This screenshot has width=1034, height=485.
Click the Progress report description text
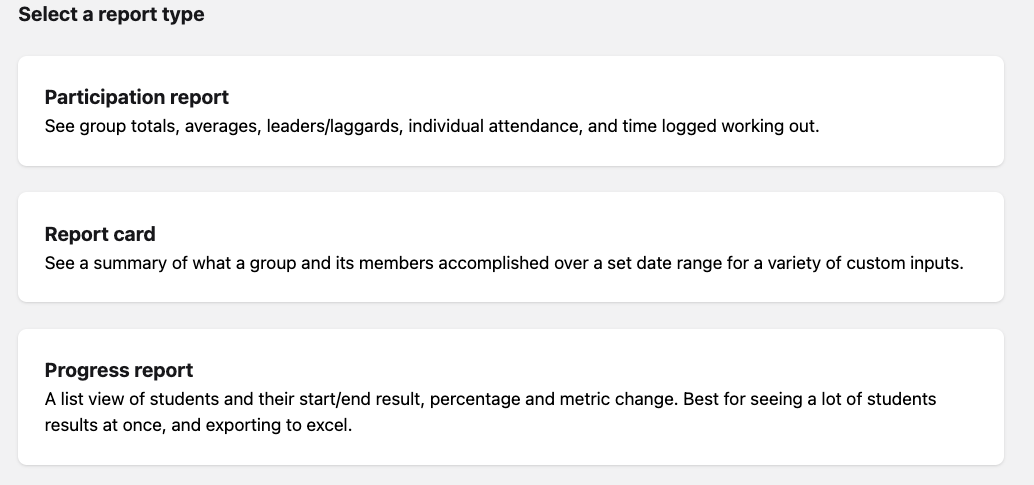tap(490, 399)
